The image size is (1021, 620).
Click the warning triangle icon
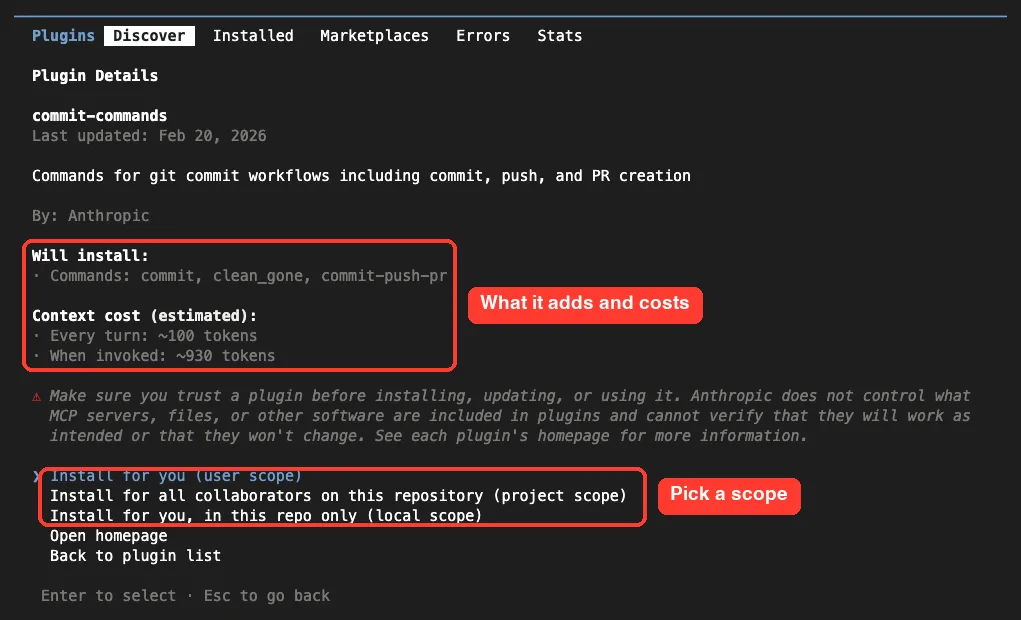[36, 397]
